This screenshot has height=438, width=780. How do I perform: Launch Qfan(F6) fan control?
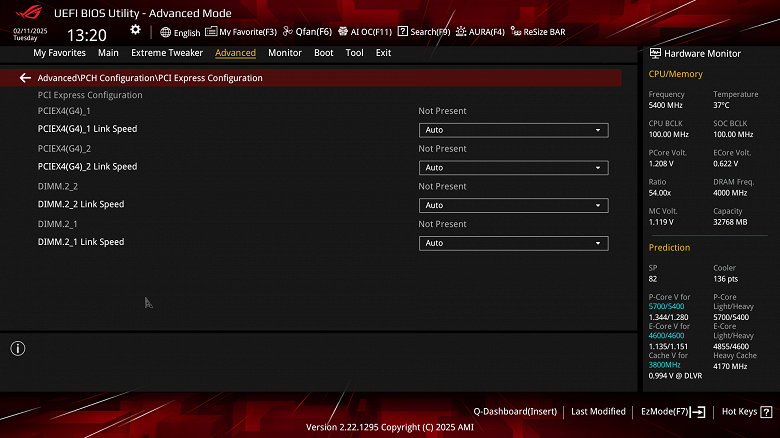pos(307,31)
